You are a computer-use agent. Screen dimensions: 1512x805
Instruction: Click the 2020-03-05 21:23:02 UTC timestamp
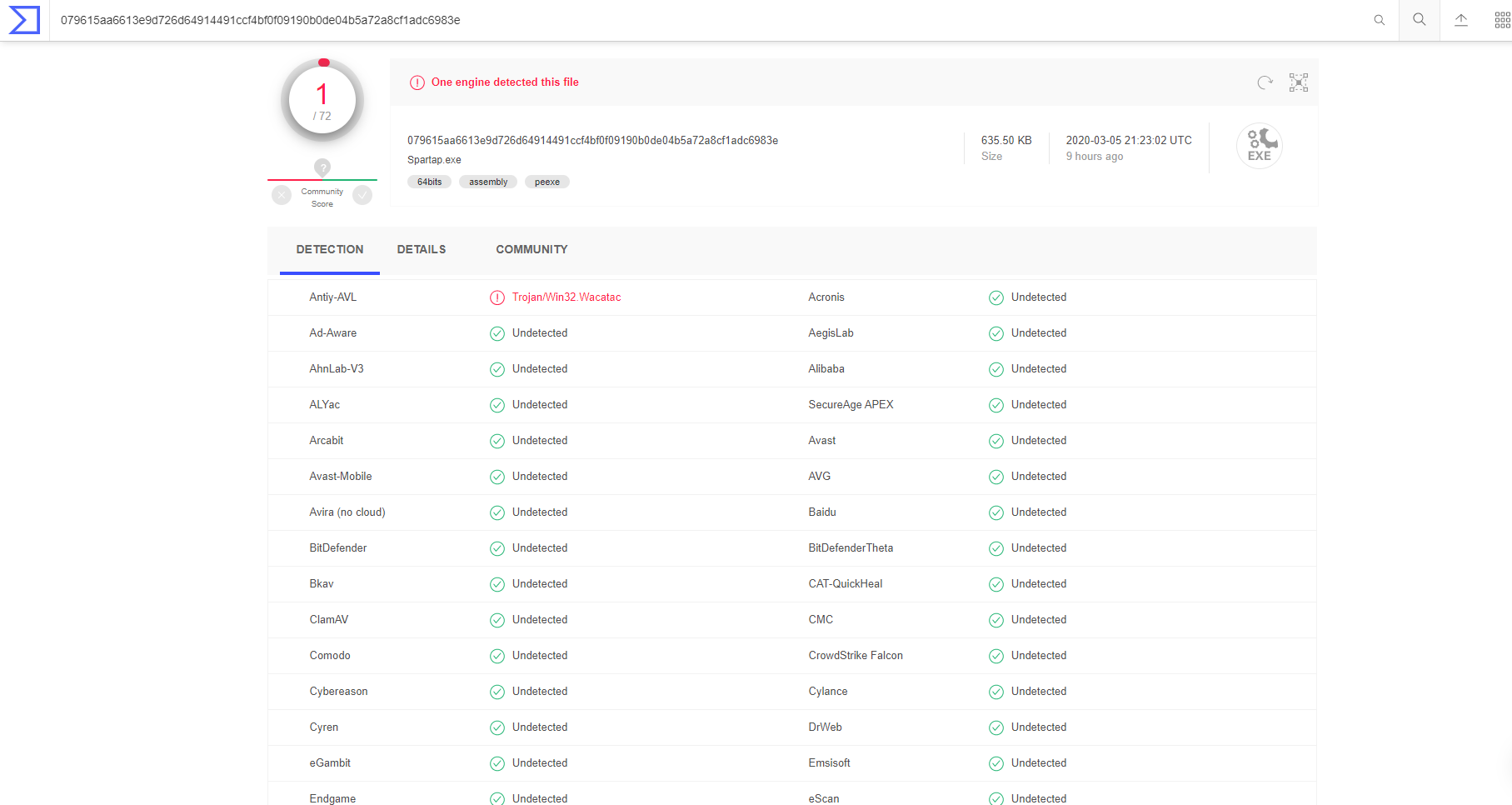click(1129, 140)
